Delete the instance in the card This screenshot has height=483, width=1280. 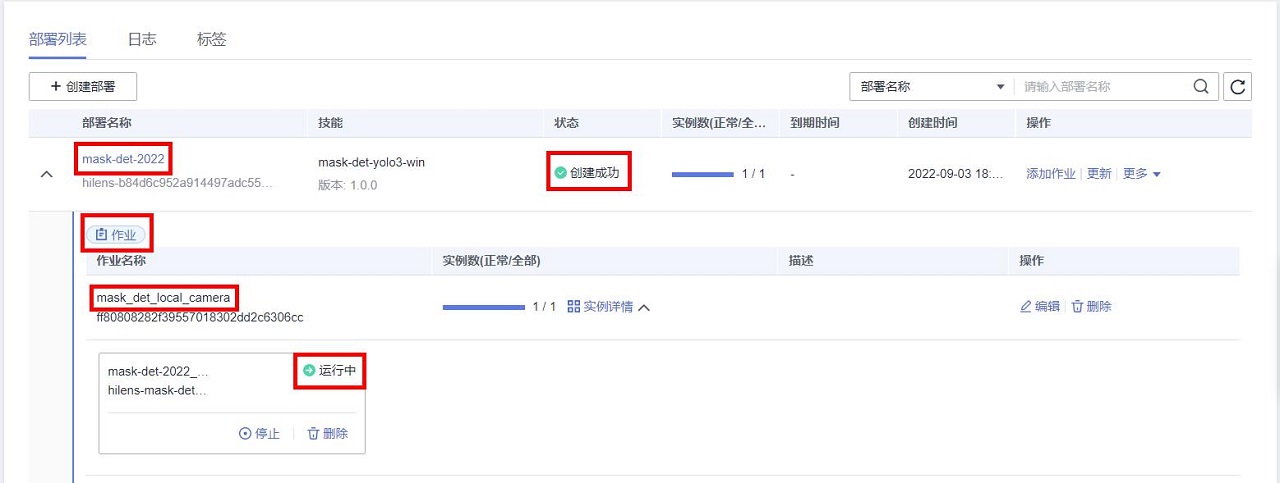(x=328, y=434)
